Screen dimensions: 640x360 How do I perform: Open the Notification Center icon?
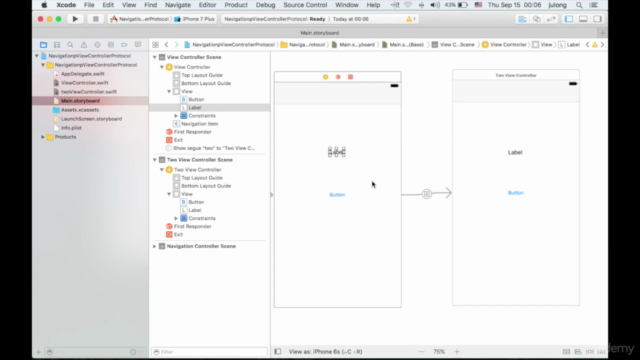click(x=594, y=5)
